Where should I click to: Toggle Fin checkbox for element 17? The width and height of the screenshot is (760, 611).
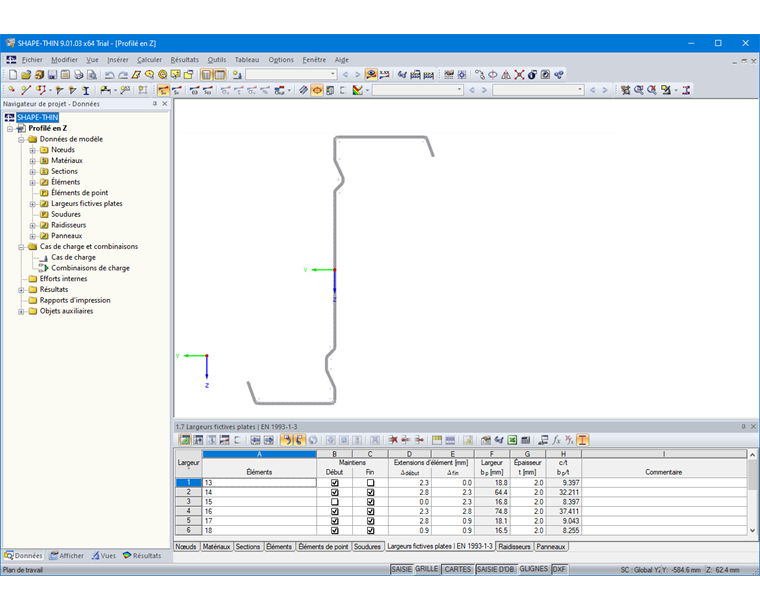point(370,521)
